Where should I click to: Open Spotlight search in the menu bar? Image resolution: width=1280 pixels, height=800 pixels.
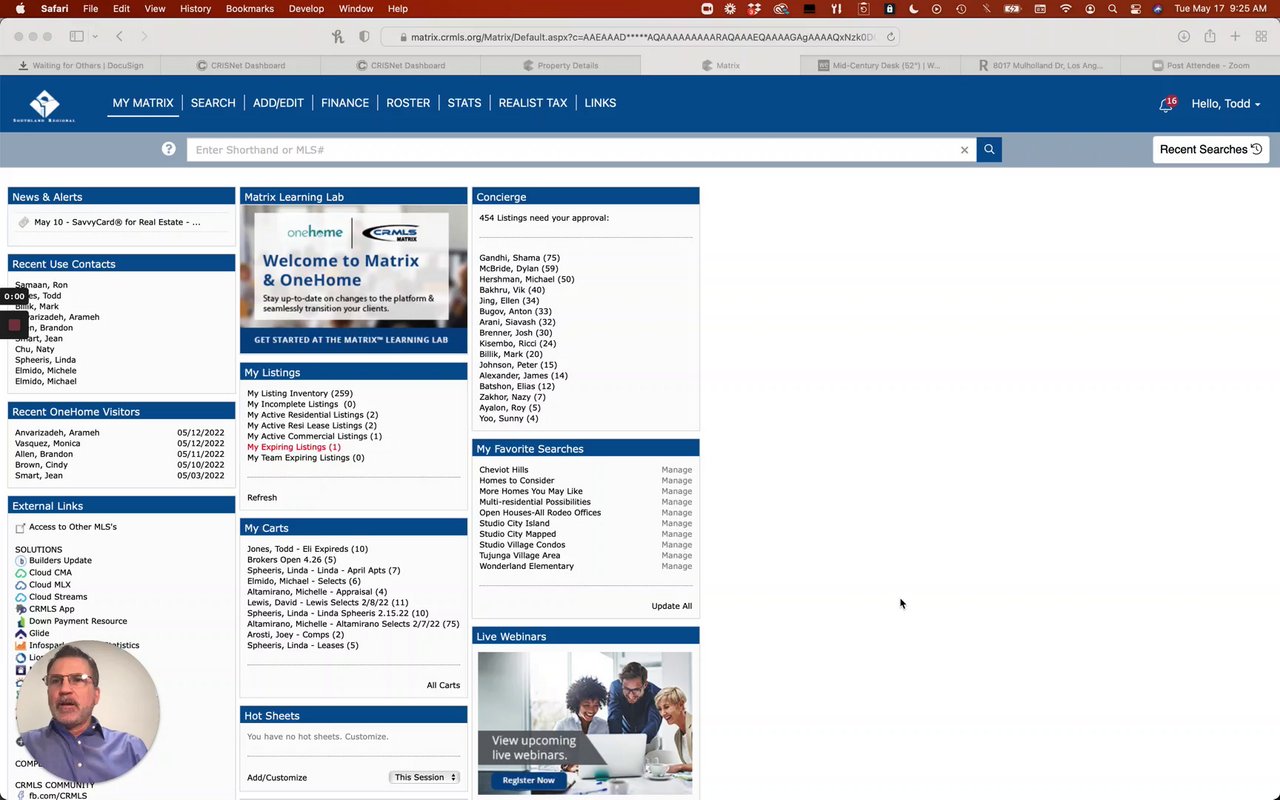pyautogui.click(x=1112, y=9)
